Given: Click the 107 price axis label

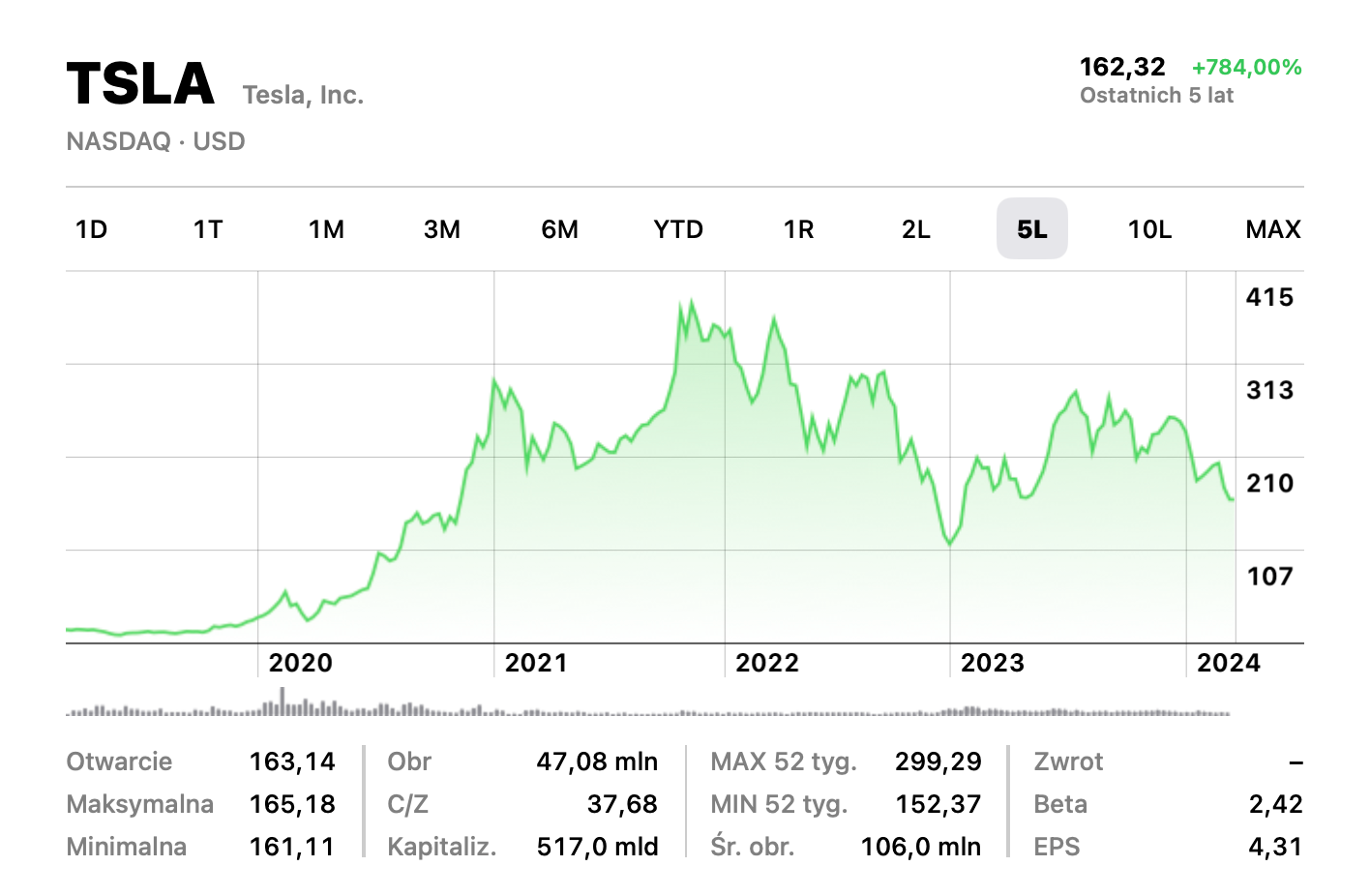Looking at the screenshot, I should 1270,576.
